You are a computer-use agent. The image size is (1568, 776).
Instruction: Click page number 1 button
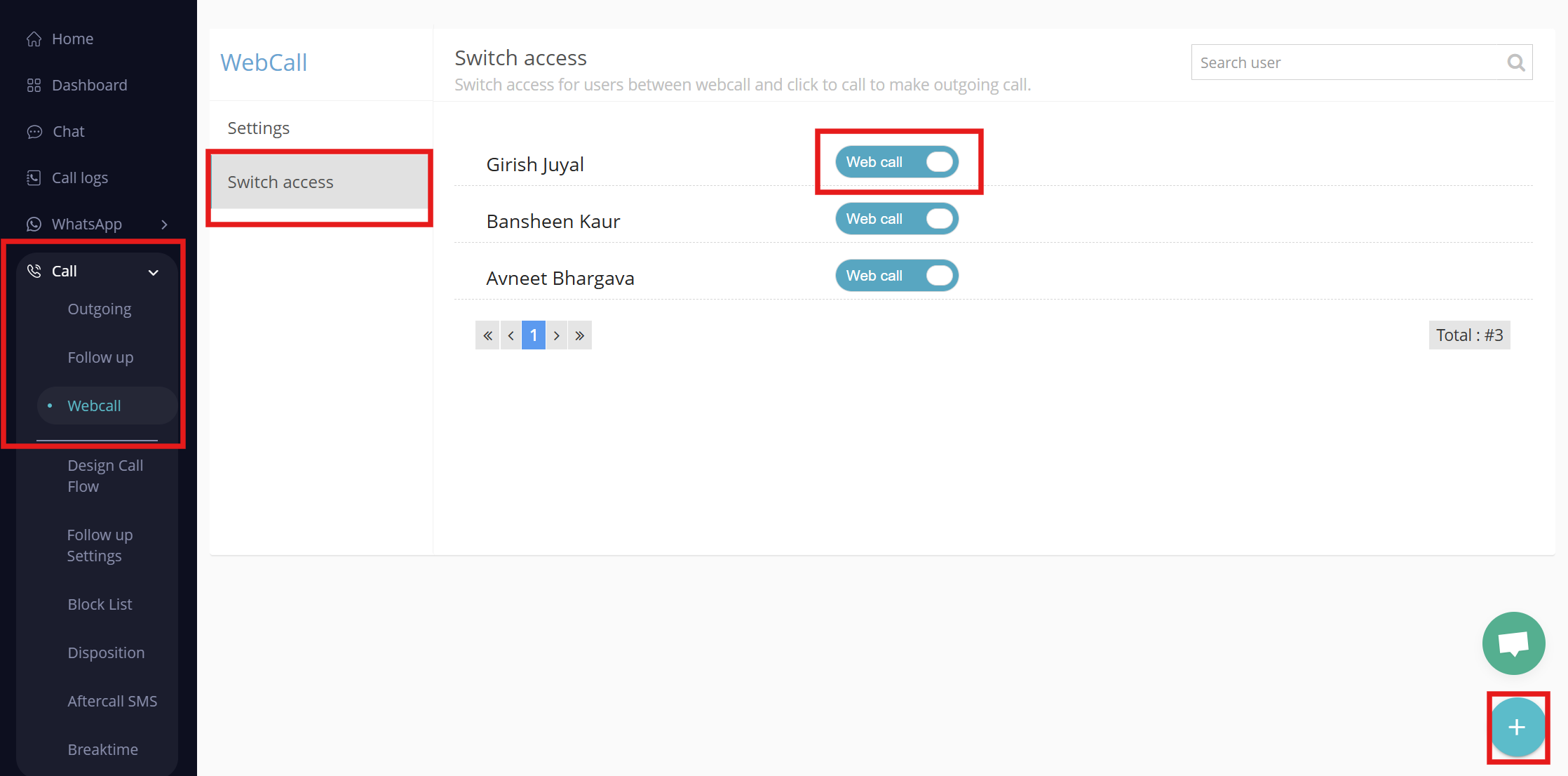(533, 335)
